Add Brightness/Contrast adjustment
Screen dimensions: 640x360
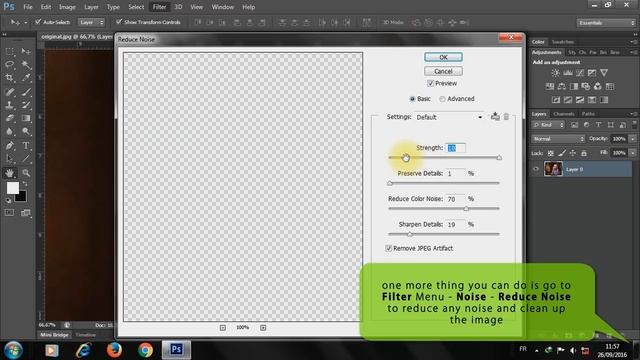556,73
